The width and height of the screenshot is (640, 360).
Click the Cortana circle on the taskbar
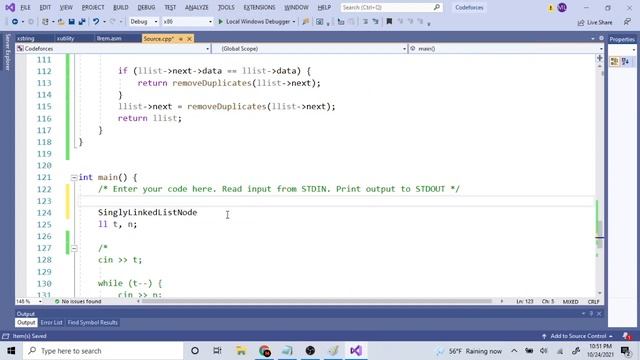195,351
